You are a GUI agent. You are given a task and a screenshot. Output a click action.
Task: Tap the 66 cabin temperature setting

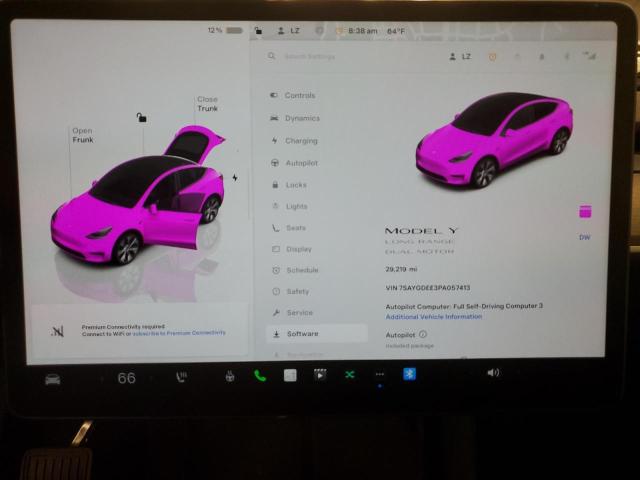127,378
